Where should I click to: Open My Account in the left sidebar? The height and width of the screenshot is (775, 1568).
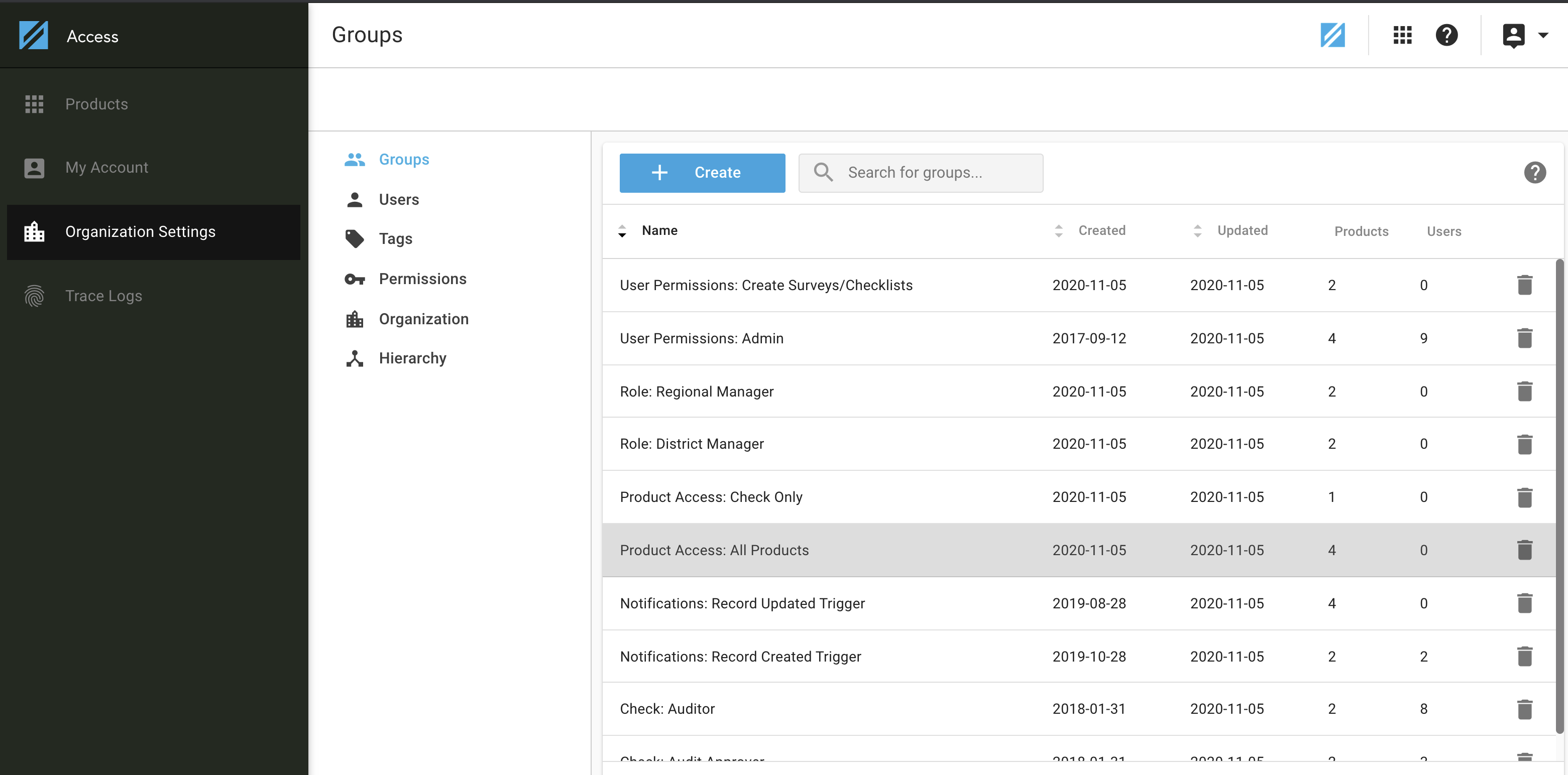point(153,168)
